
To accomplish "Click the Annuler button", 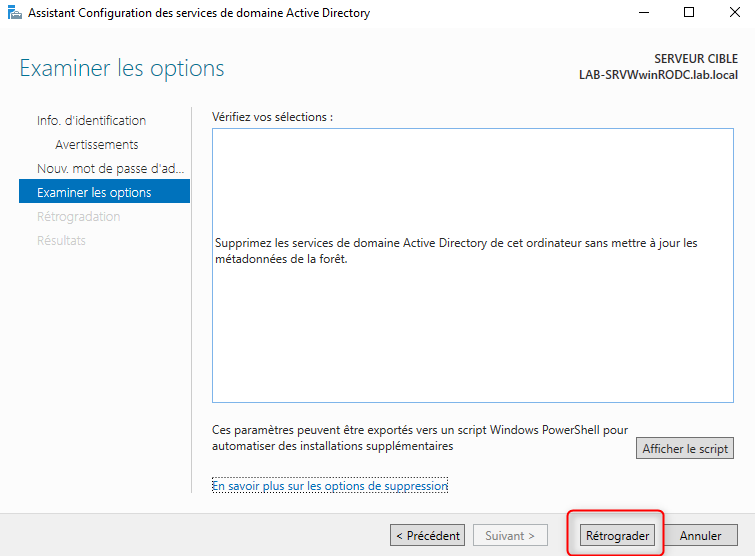I will (701, 535).
